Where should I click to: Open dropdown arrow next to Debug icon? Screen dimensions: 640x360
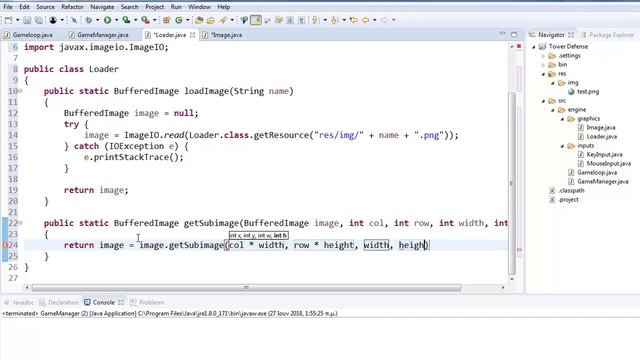(98, 20)
